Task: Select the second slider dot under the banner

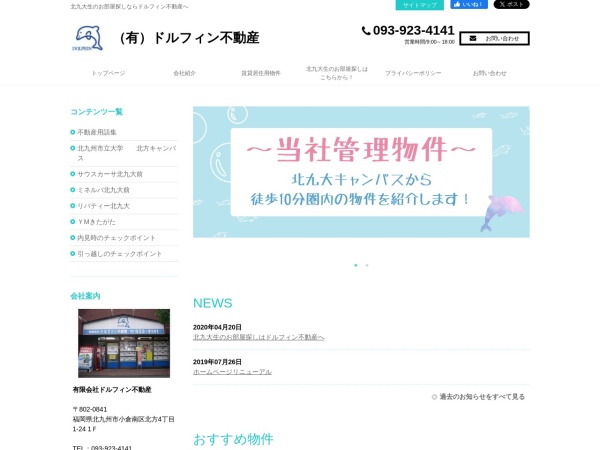Action: [367, 265]
